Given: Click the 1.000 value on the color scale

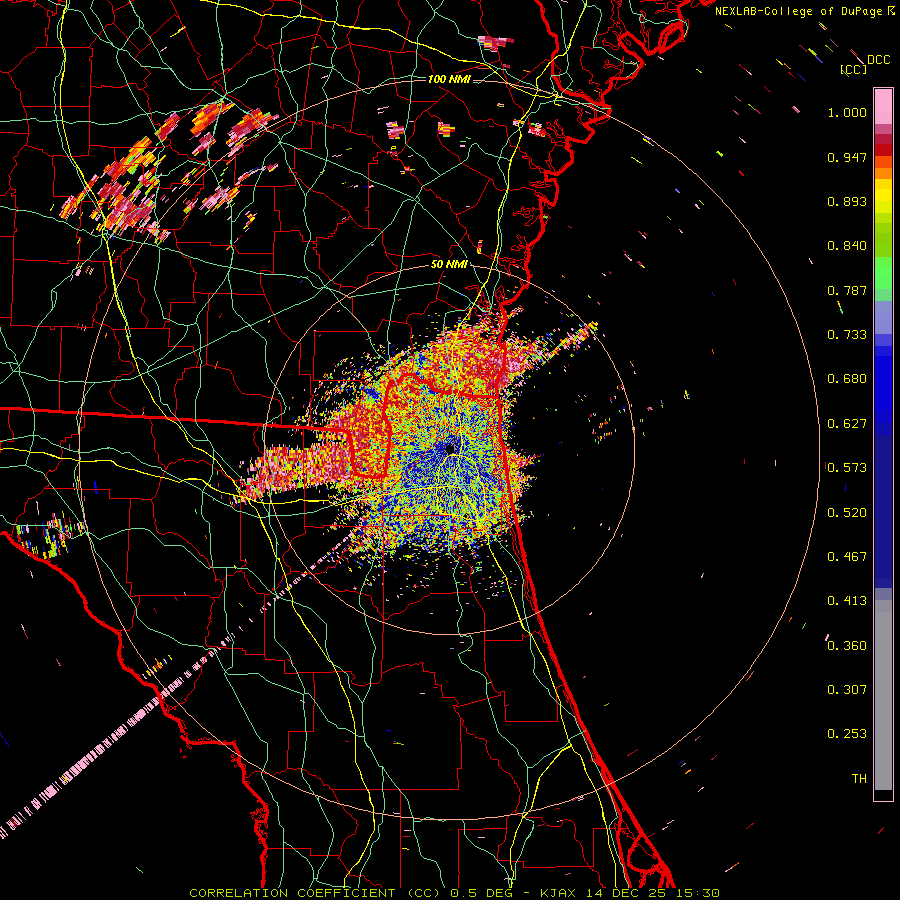Looking at the screenshot, I should click(x=847, y=112).
